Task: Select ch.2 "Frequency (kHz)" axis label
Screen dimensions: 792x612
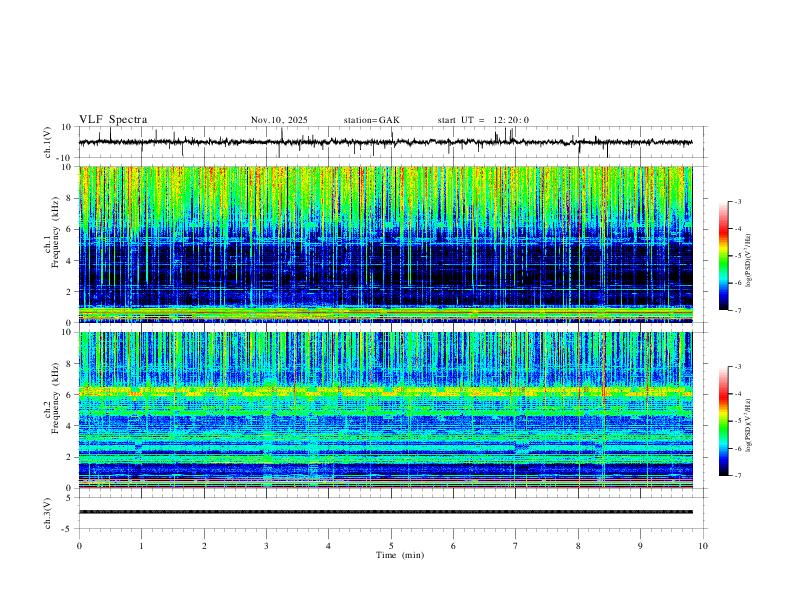Action: [x=55, y=398]
